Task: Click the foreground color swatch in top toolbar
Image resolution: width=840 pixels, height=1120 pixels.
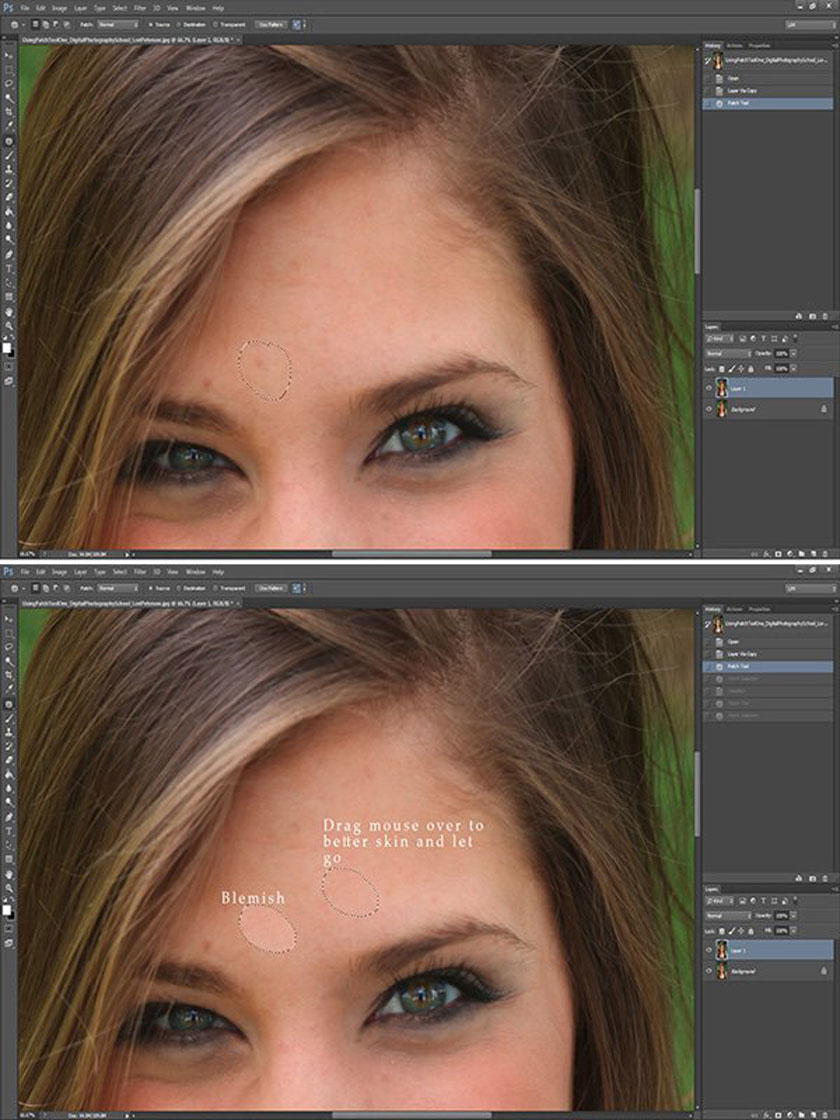Action: click(7, 346)
